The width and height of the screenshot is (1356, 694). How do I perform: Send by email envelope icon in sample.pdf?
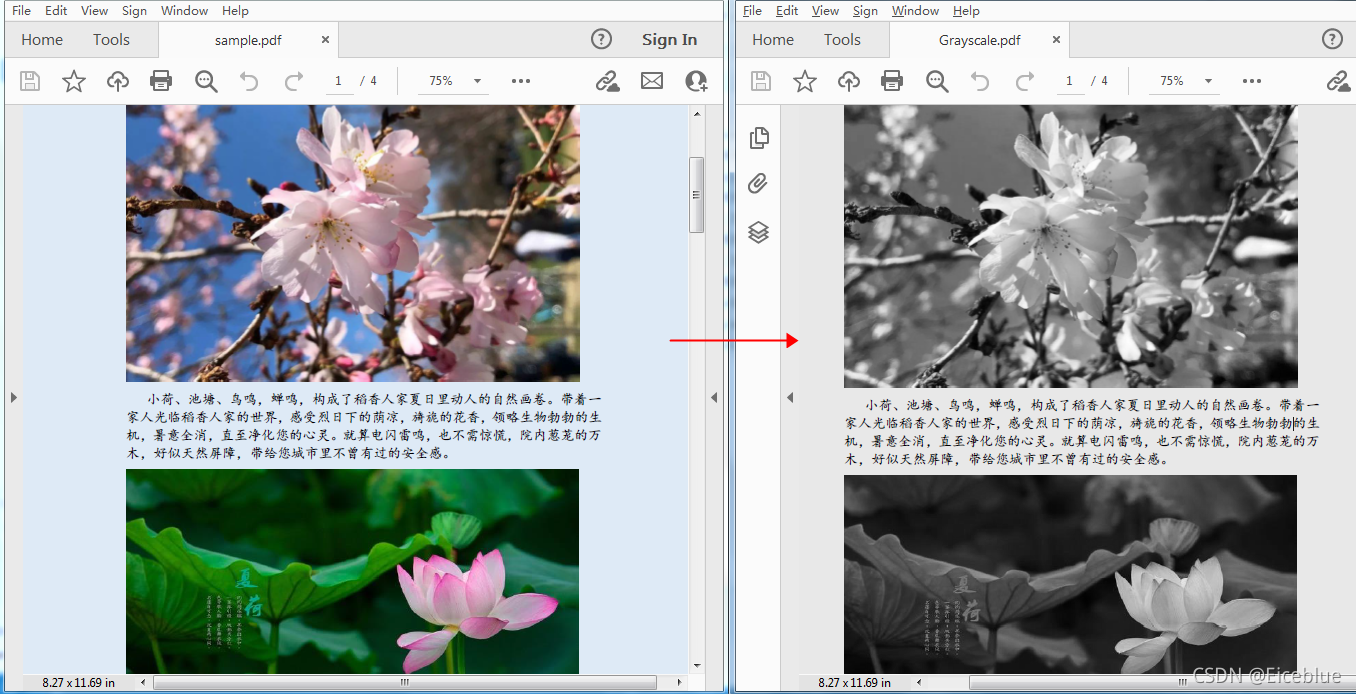[x=652, y=81]
